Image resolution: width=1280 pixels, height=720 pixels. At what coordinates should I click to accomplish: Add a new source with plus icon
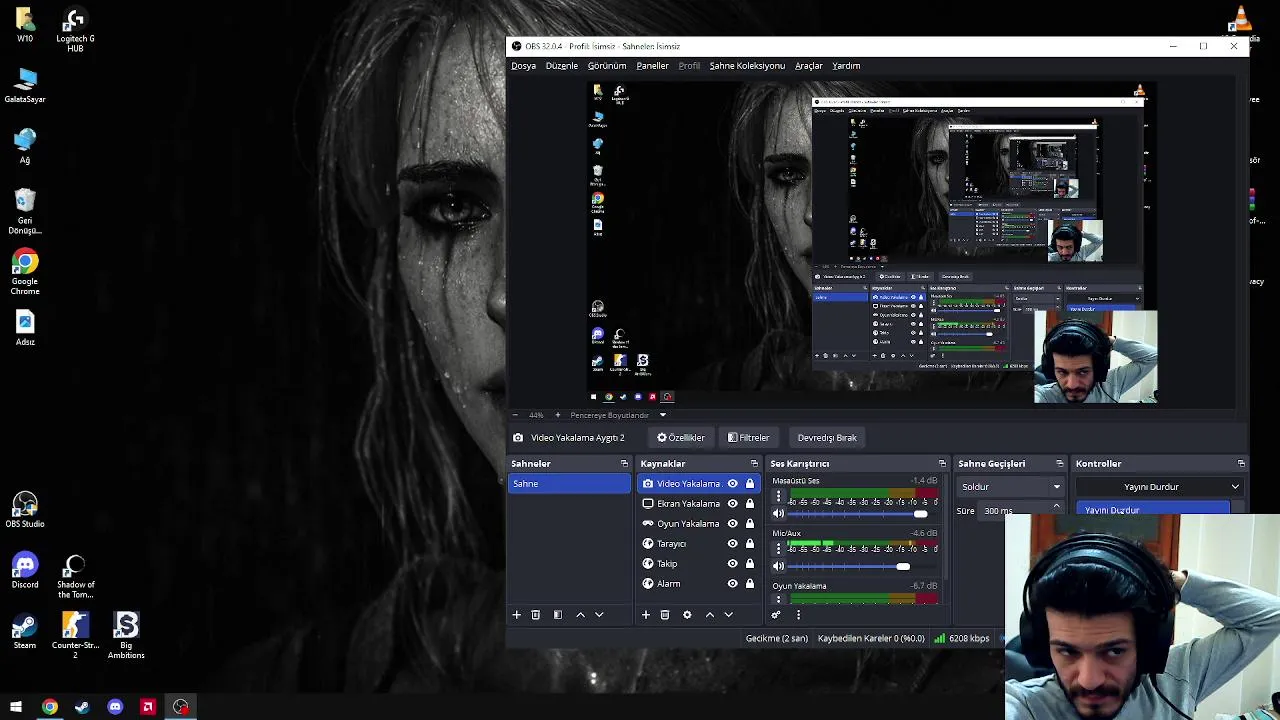(x=646, y=615)
